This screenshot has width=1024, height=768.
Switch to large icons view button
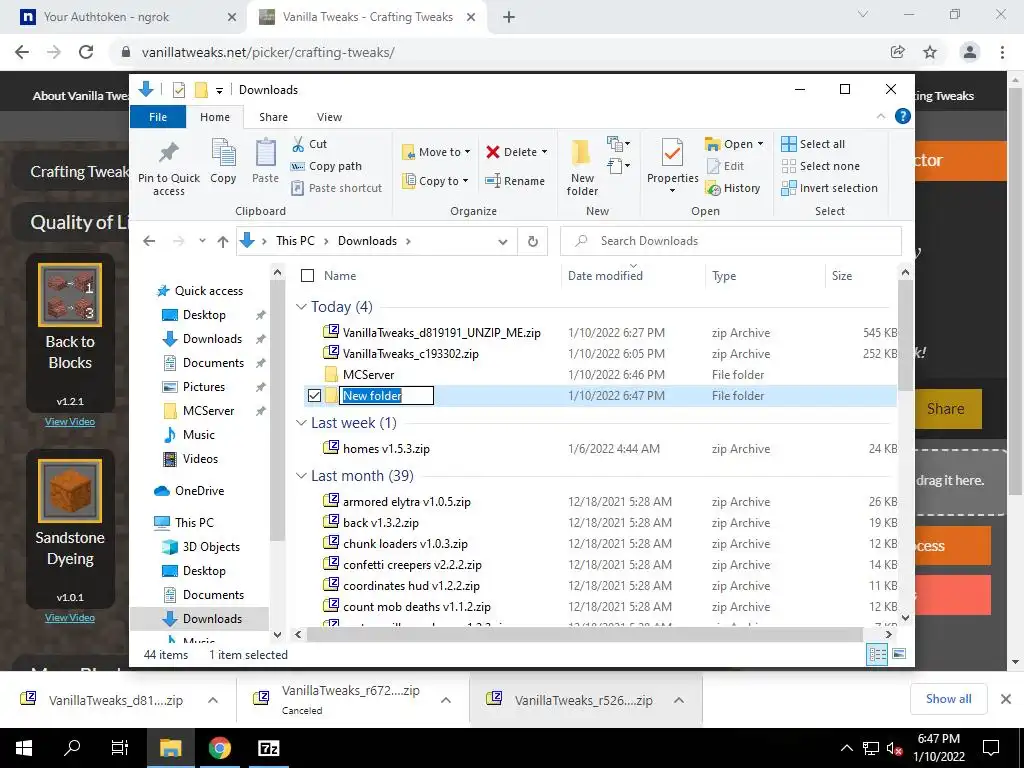click(x=899, y=654)
